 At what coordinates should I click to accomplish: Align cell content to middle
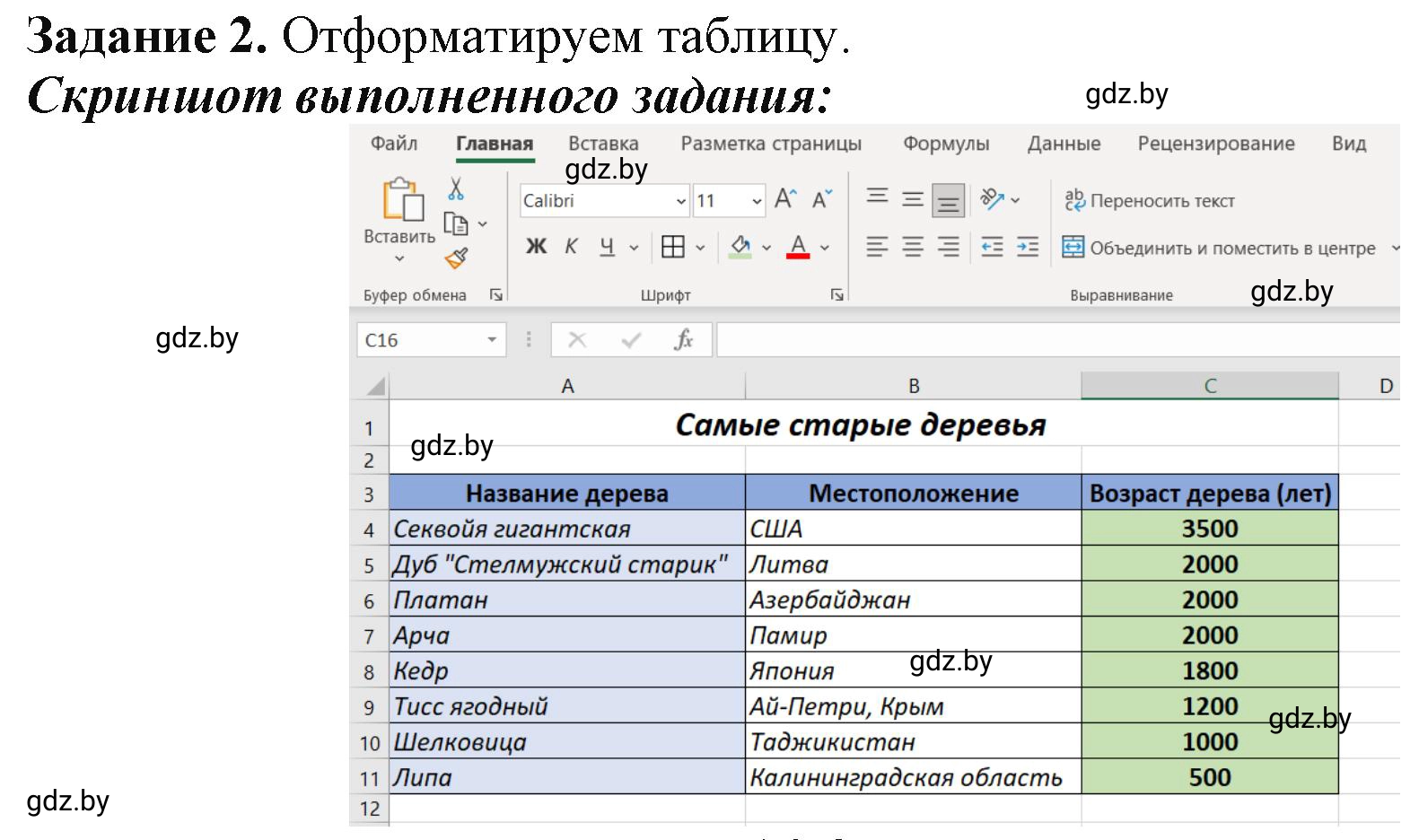pyautogui.click(x=913, y=199)
